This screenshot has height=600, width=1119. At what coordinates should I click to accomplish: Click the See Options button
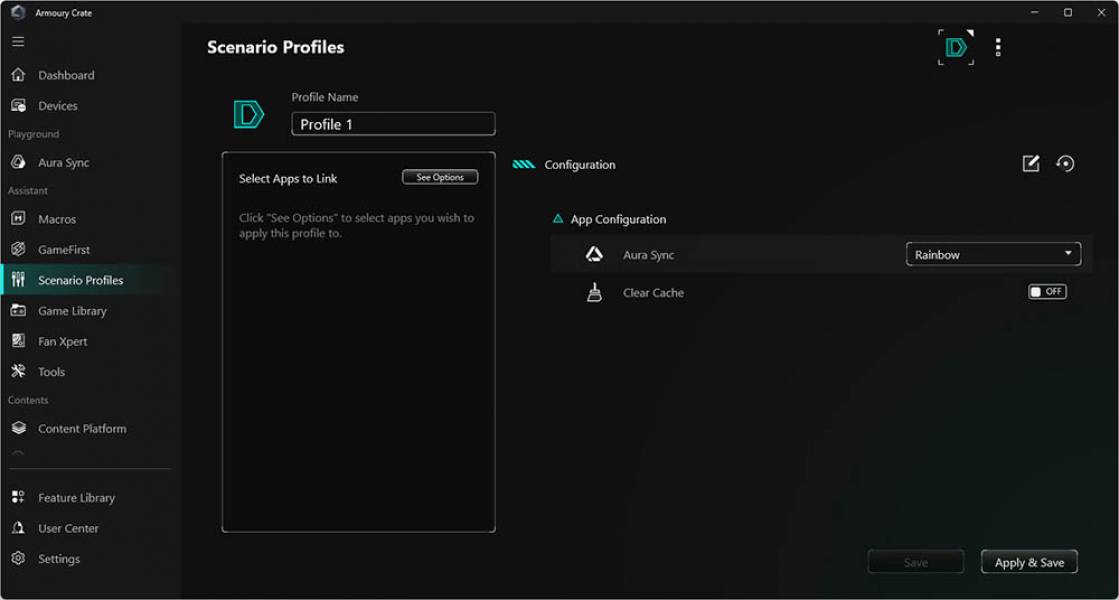[x=440, y=177]
